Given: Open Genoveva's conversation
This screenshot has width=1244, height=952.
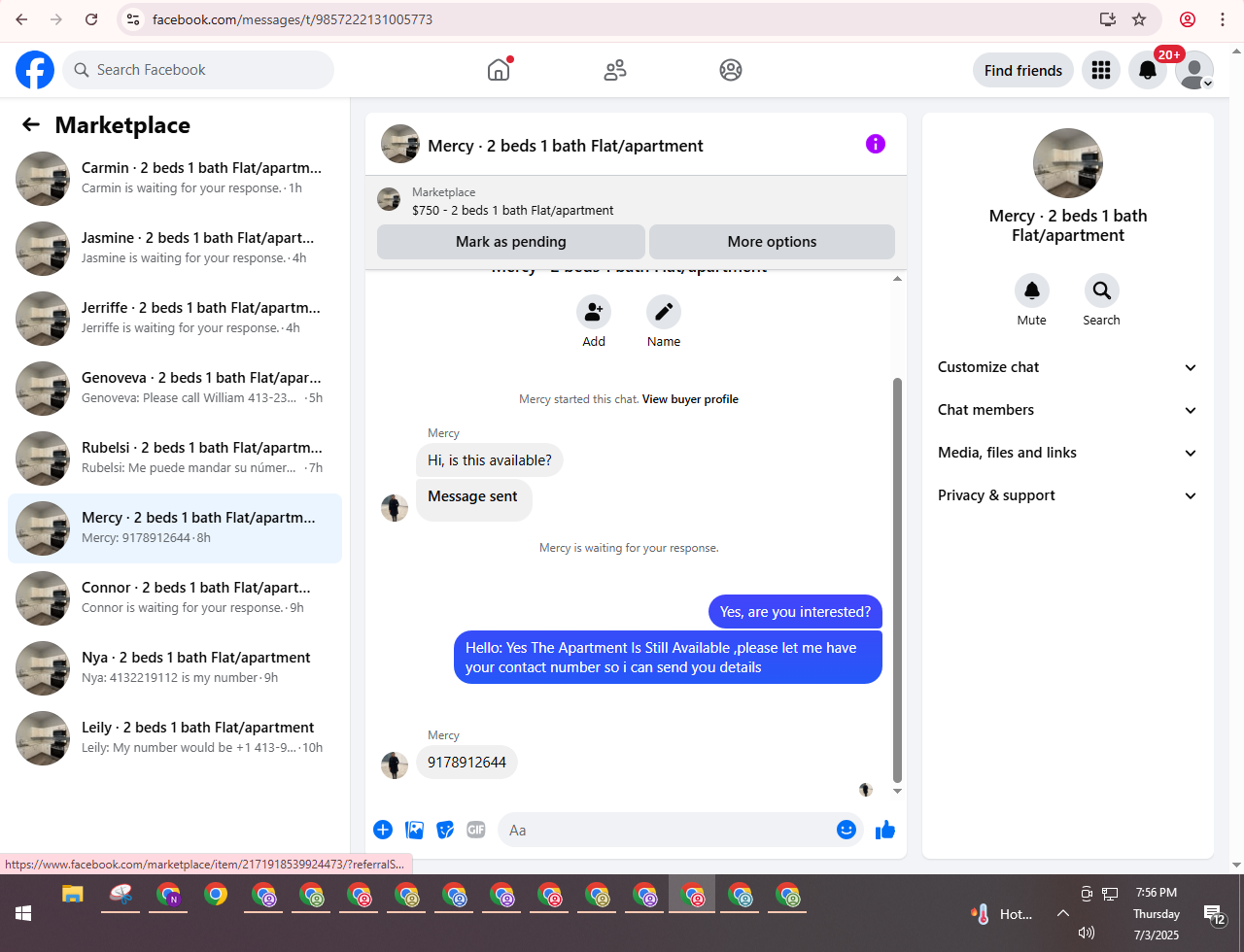Looking at the screenshot, I should (175, 389).
